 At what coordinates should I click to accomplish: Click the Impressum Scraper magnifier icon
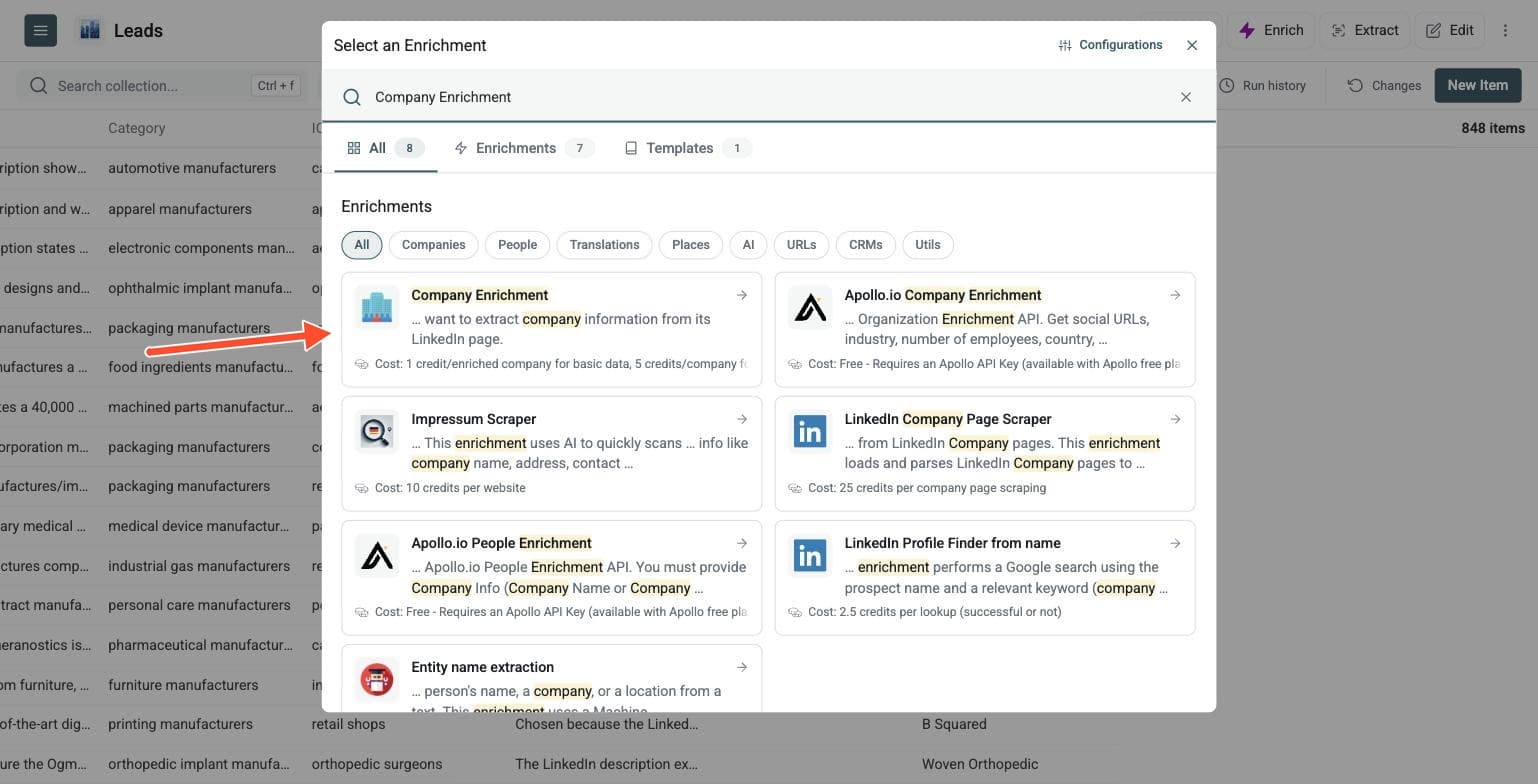click(x=377, y=431)
